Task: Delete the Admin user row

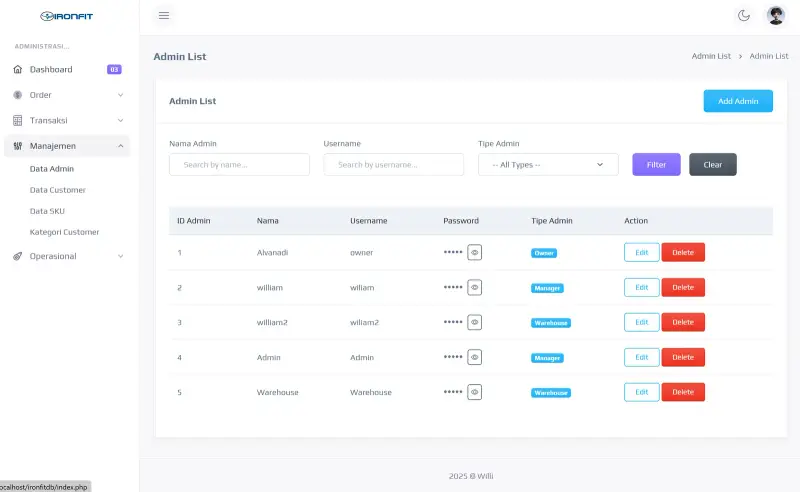Action: tap(683, 357)
